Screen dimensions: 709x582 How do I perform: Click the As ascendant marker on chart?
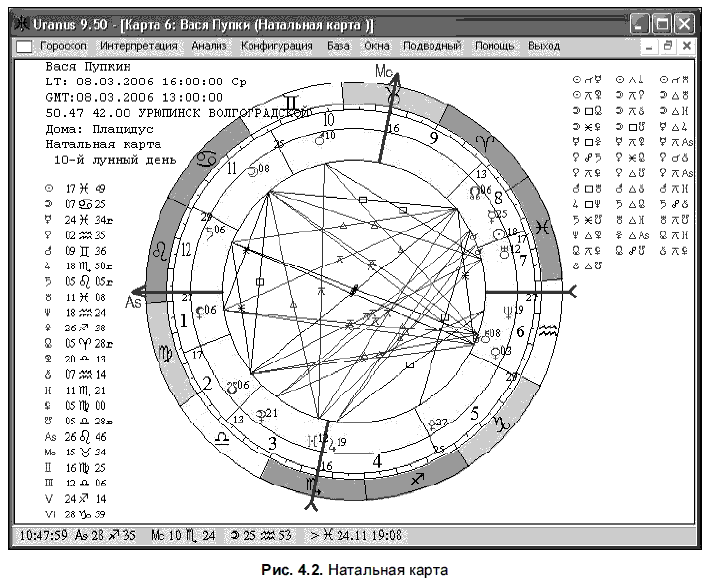(x=130, y=299)
